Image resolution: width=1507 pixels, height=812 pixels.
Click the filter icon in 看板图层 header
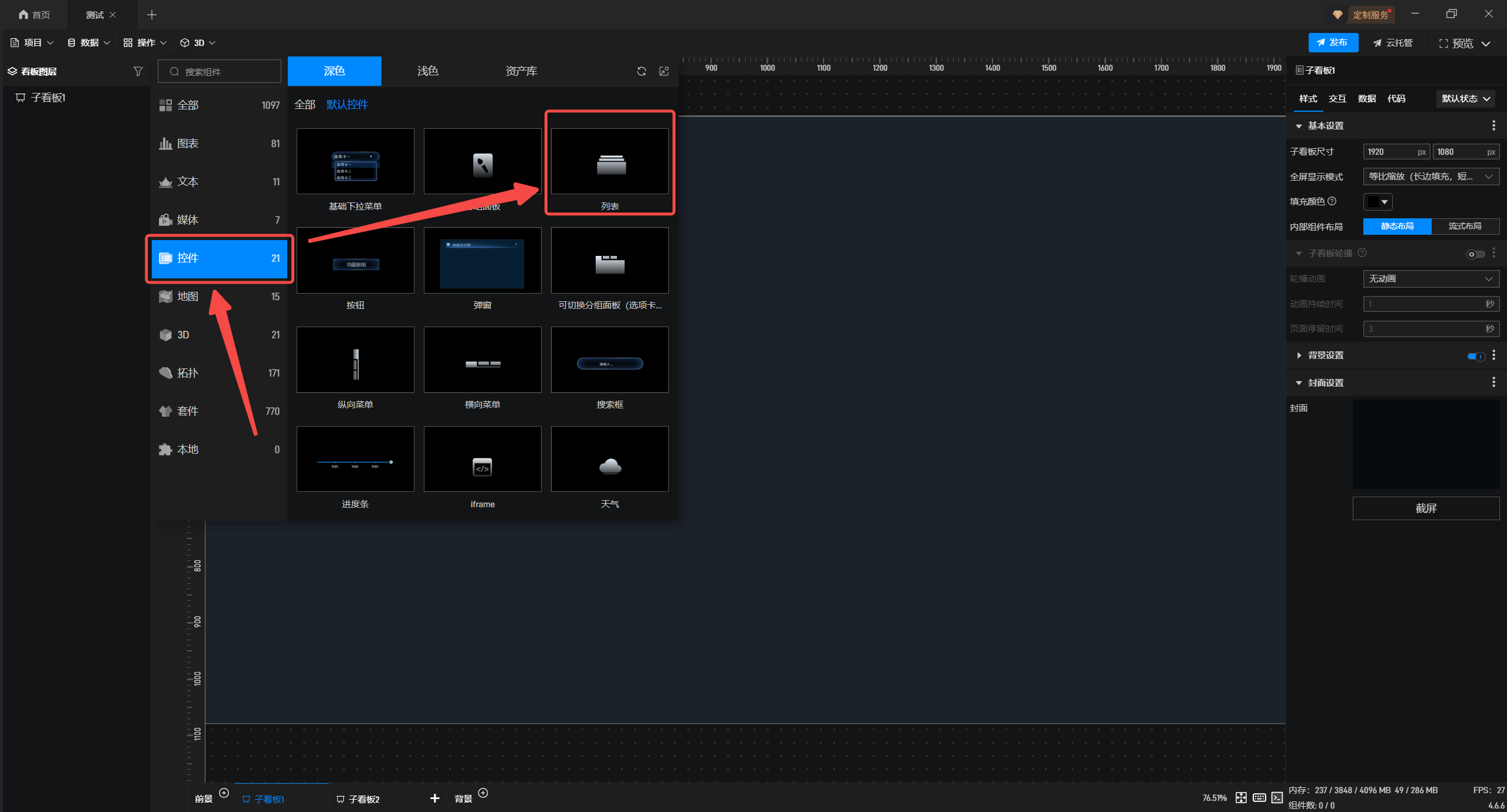138,71
